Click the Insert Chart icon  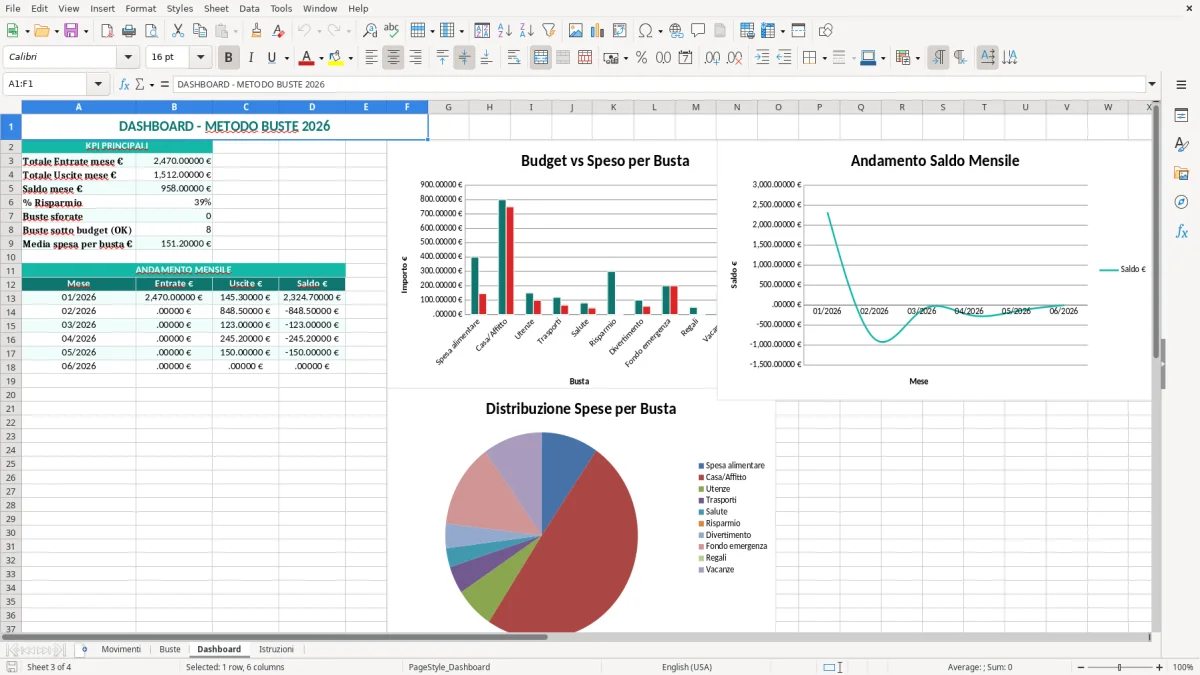tap(599, 31)
